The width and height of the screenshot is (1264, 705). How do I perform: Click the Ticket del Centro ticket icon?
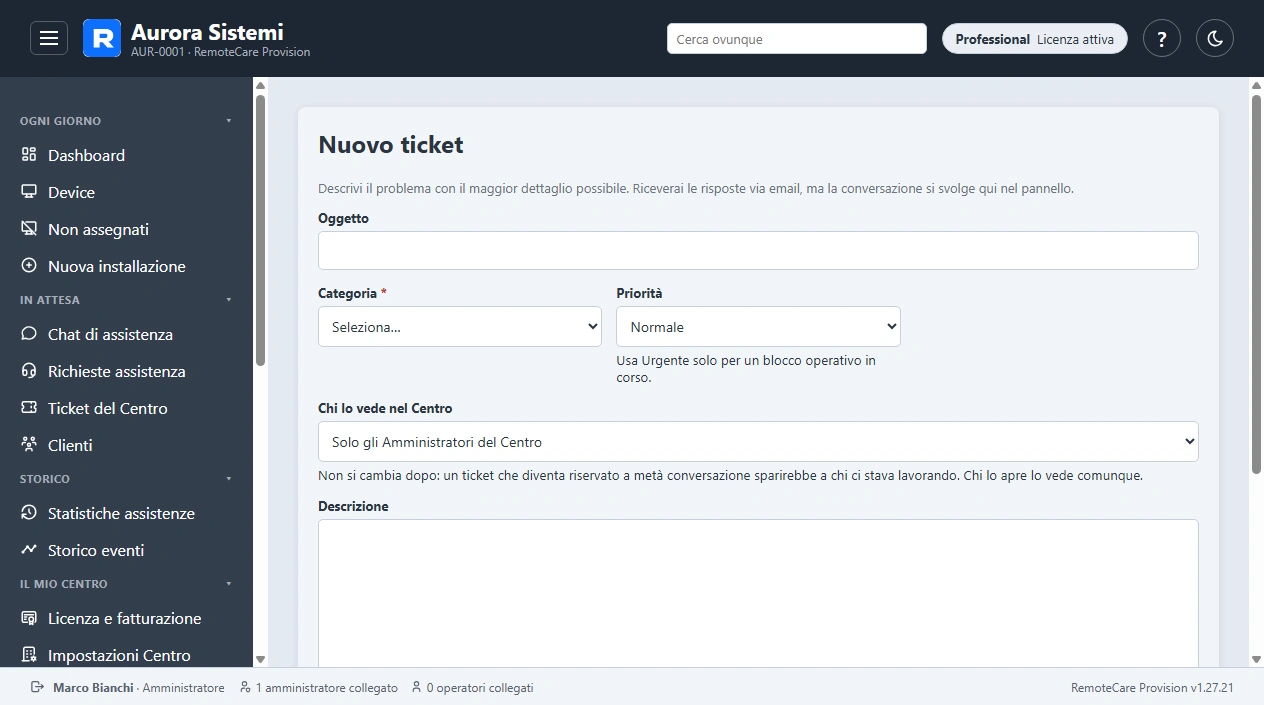click(x=29, y=408)
